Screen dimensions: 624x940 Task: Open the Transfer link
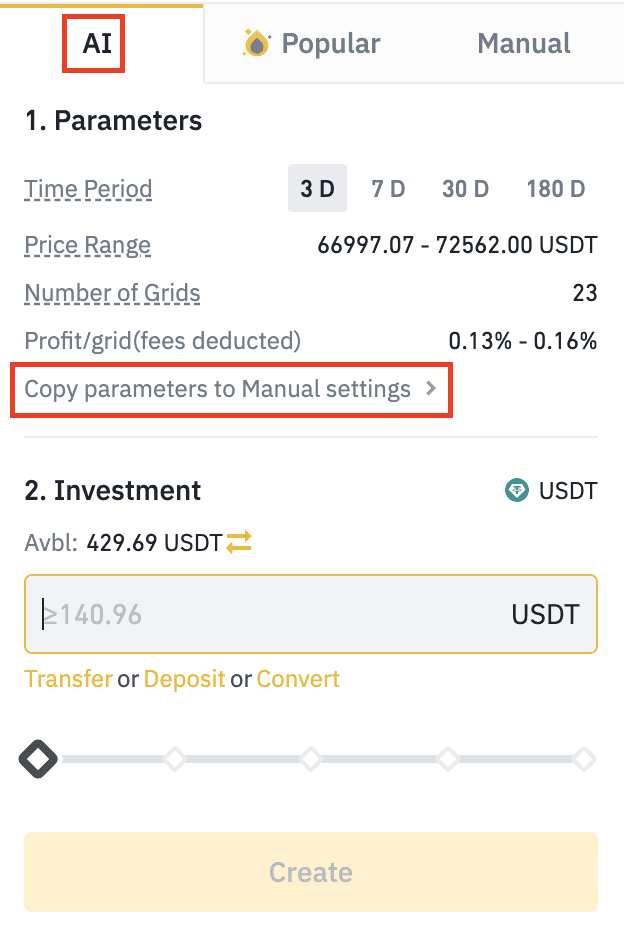coord(68,679)
